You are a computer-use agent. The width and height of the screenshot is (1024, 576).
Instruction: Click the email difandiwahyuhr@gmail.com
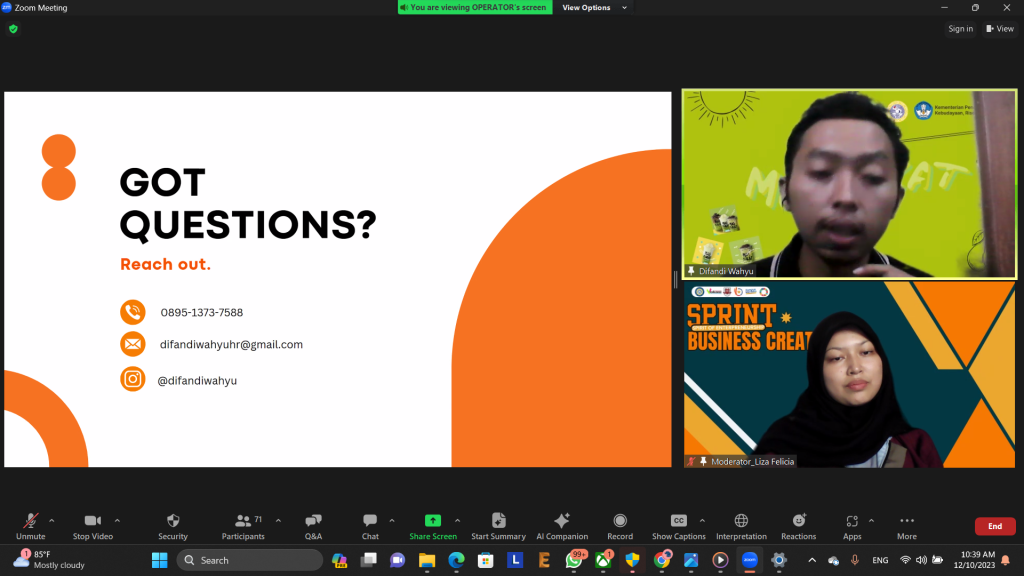tap(231, 344)
